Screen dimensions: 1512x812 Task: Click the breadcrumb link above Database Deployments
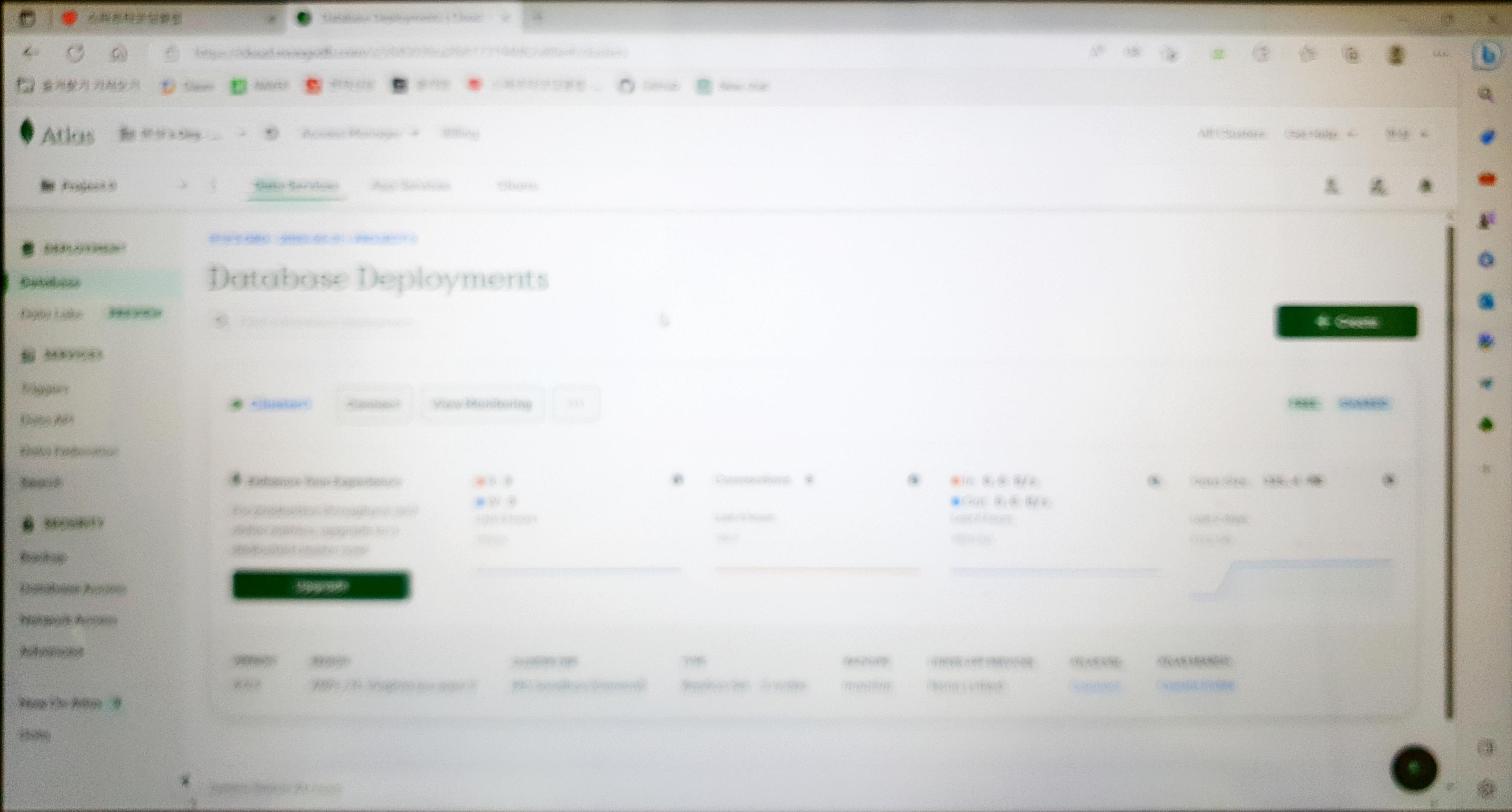pyautogui.click(x=313, y=238)
